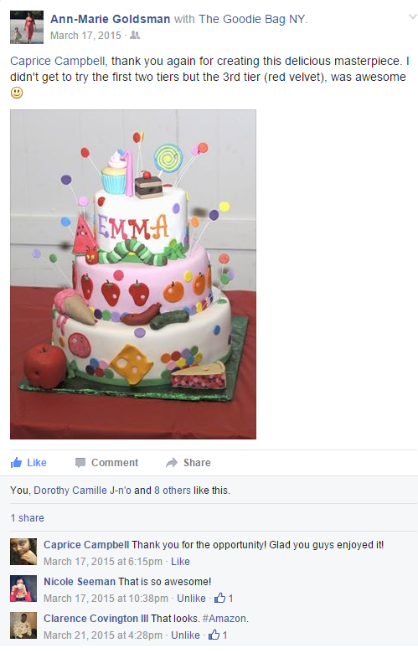Image resolution: width=418 pixels, height=651 pixels.
Task: Open the Emma cake photo
Action: [133, 274]
